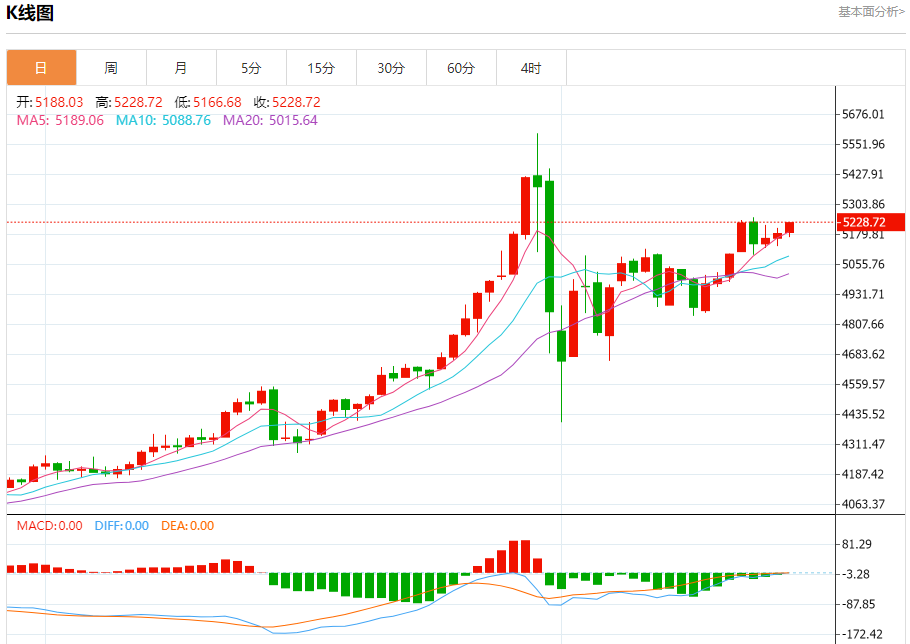Click the MA20 5015.64 indicator label

click(x=270, y=120)
